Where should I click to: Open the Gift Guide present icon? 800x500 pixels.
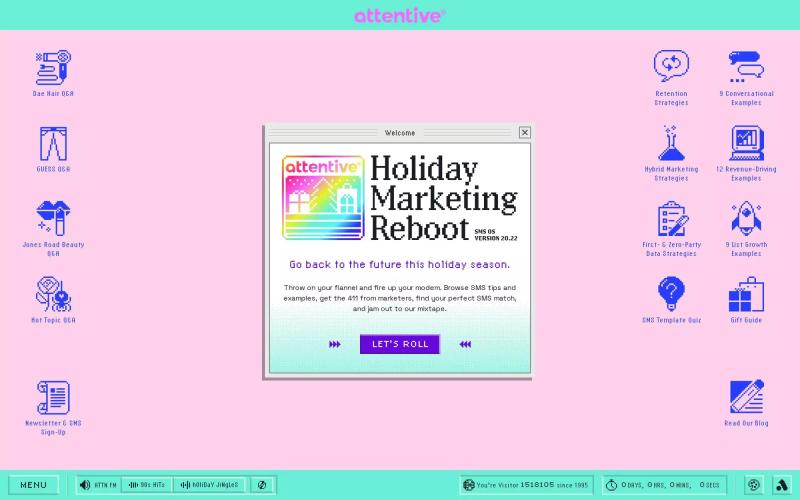746,294
